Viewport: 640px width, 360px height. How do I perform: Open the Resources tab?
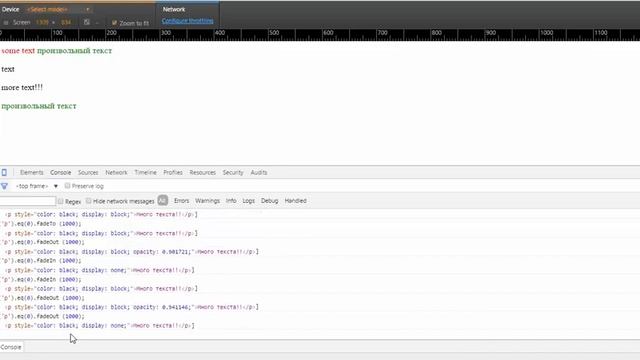(x=202, y=172)
